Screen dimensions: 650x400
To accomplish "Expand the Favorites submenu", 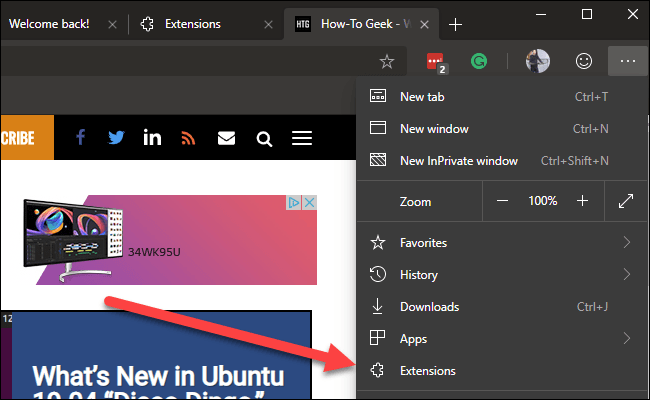I will pos(626,242).
